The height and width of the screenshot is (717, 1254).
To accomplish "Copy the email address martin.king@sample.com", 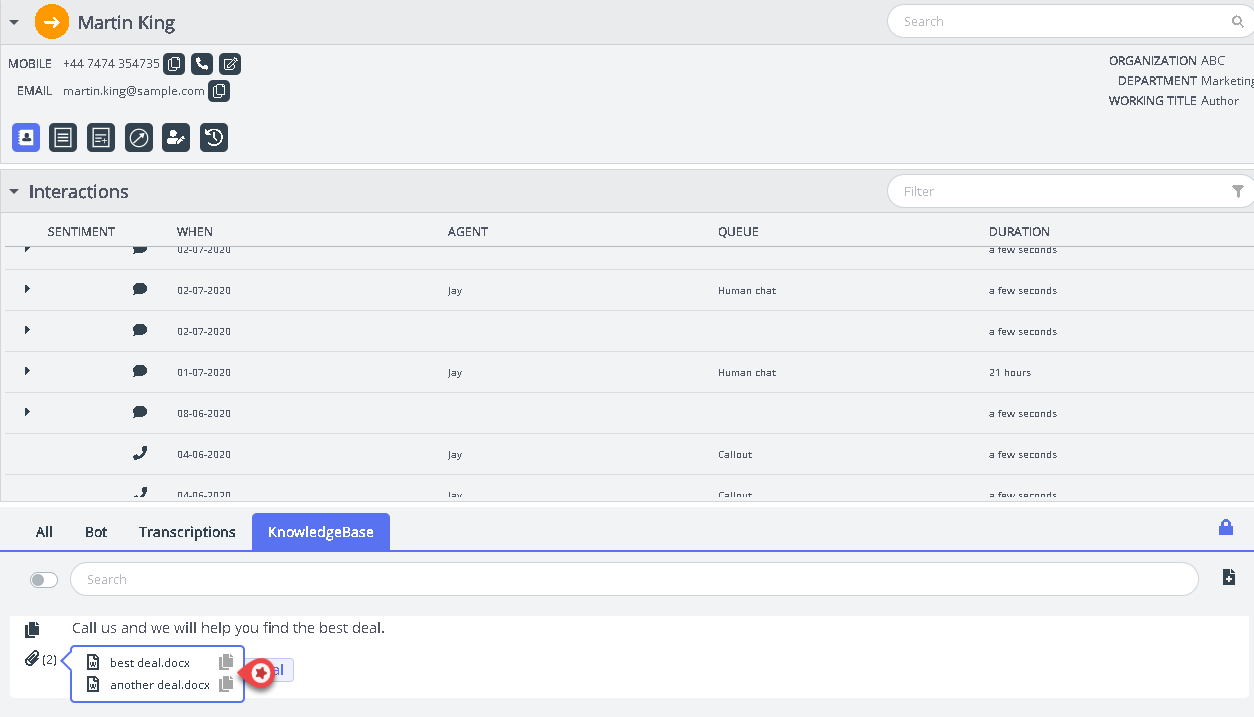I will (x=219, y=91).
